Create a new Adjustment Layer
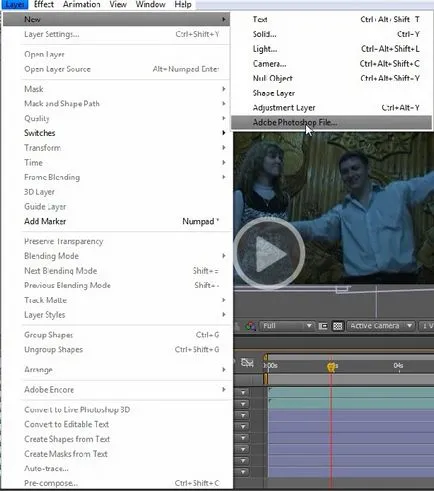The height and width of the screenshot is (491, 434). (x=332, y=108)
